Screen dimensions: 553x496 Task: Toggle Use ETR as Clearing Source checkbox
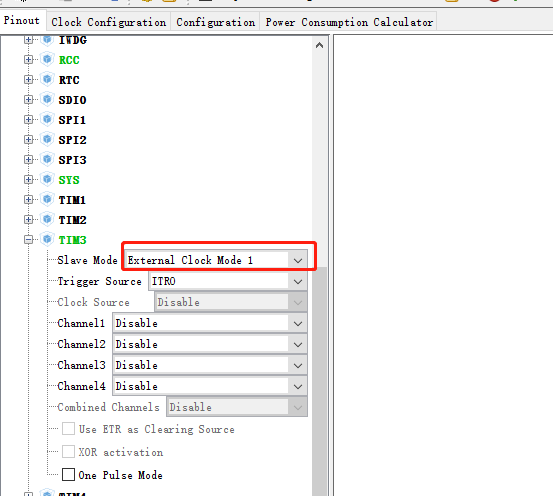click(68, 429)
